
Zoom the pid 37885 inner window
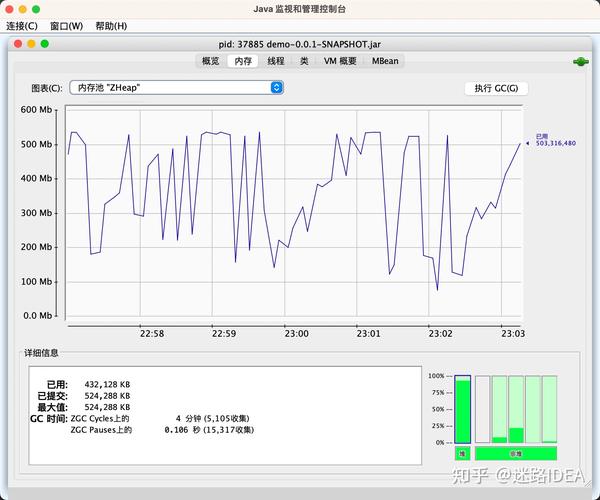[x=45, y=44]
